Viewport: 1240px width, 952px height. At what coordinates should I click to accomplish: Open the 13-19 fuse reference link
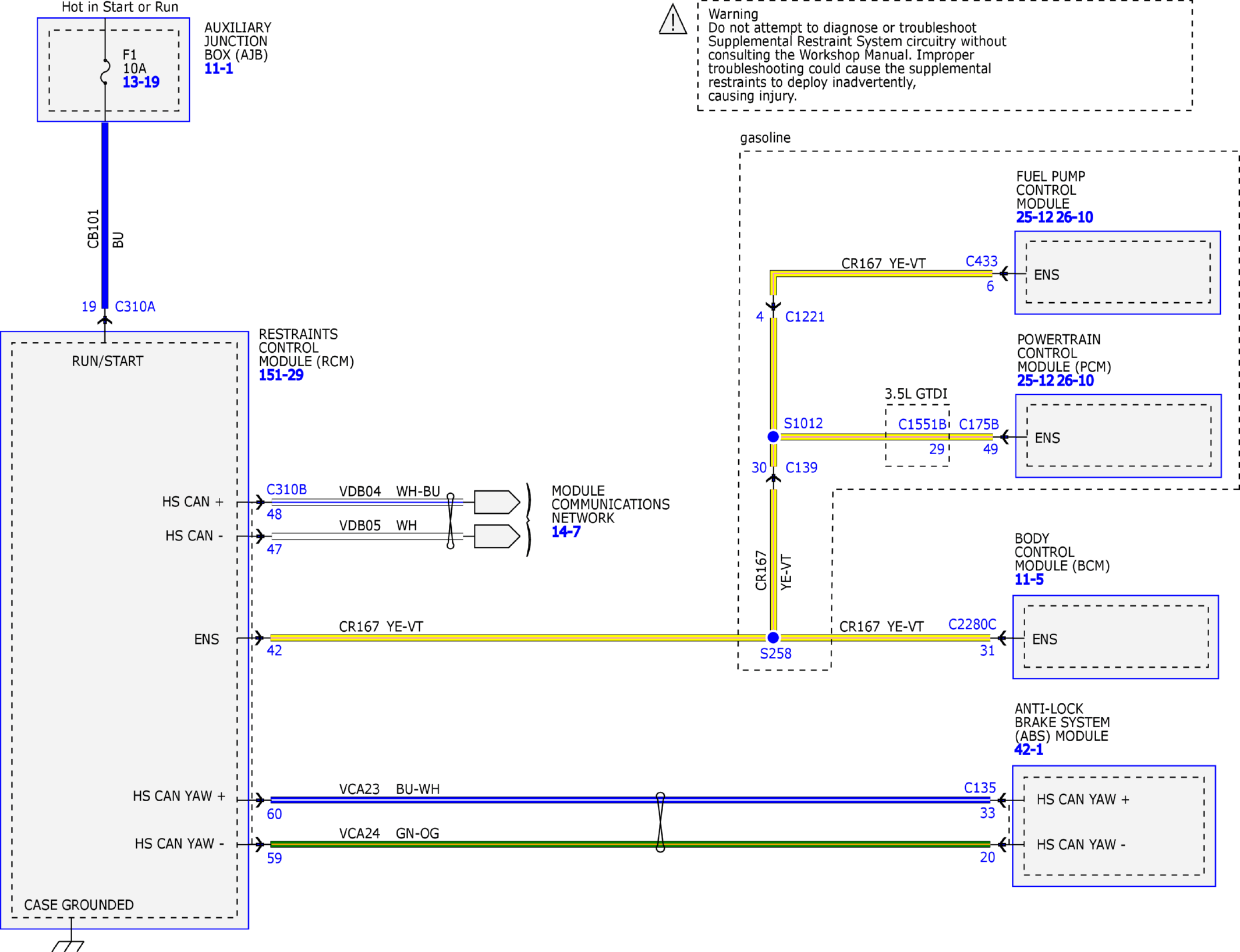coord(141,82)
